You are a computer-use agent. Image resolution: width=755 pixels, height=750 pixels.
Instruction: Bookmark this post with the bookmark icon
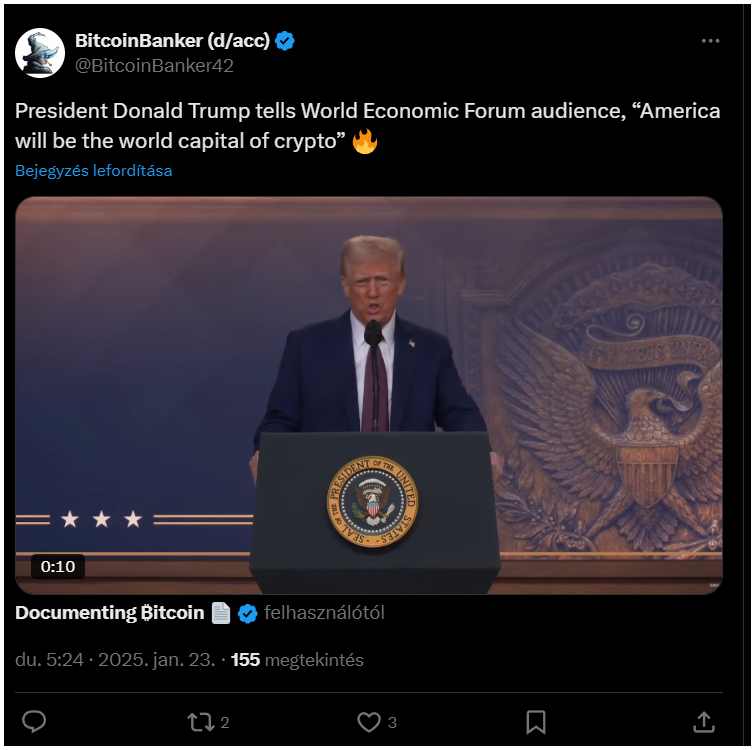(535, 722)
